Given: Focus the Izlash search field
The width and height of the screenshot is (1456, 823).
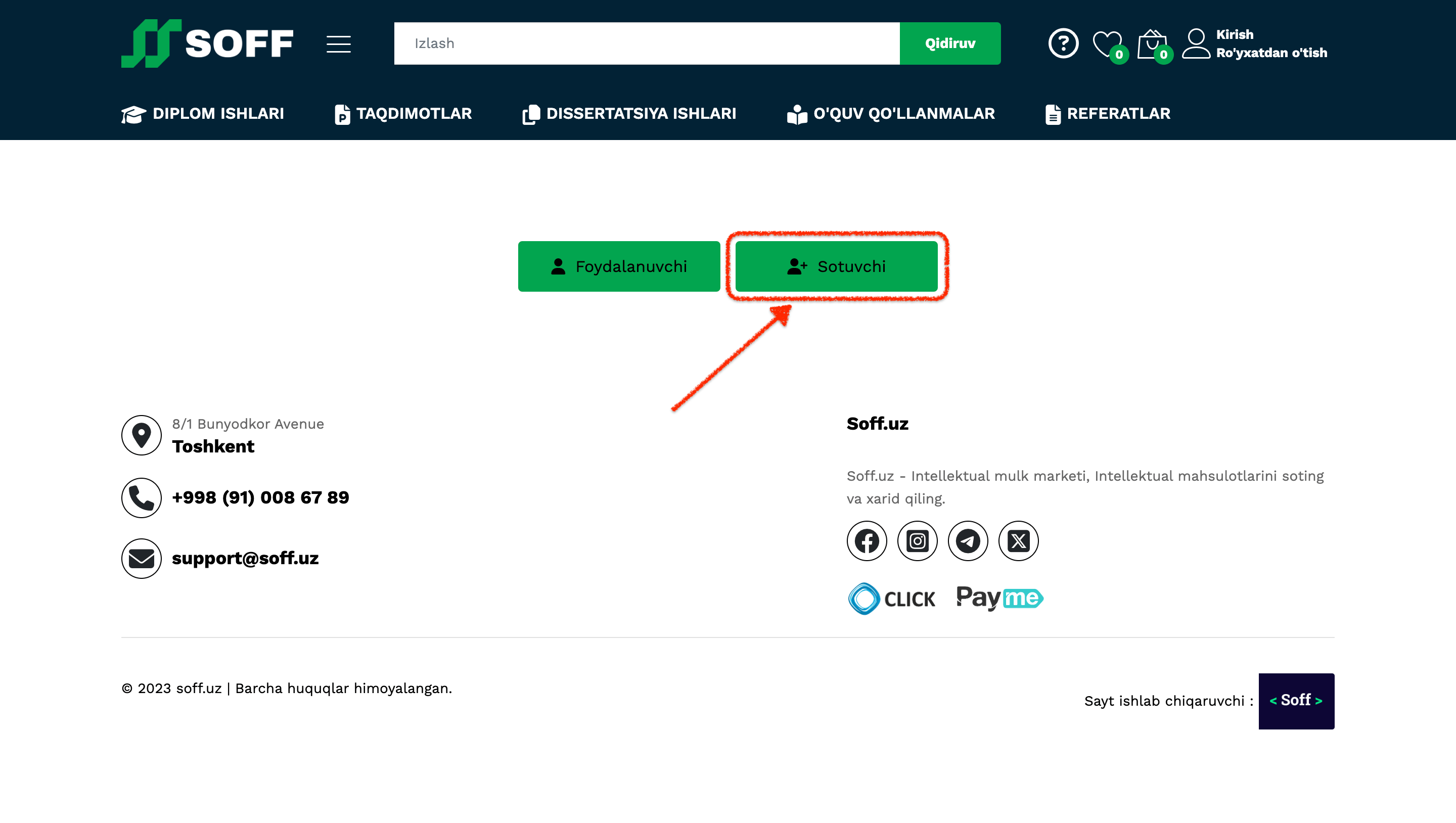Looking at the screenshot, I should point(646,43).
